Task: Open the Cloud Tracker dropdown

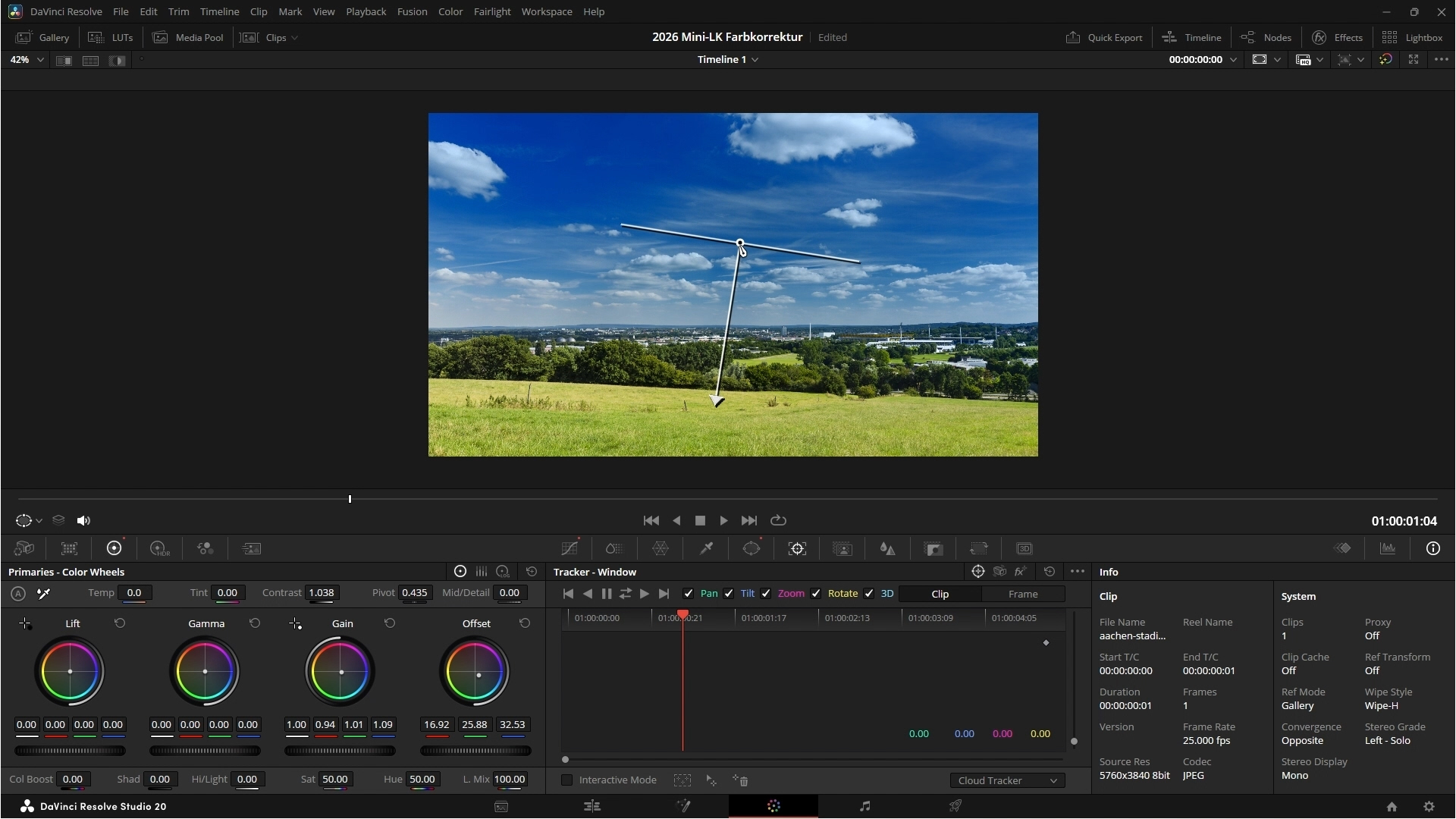Action: 1007,780
